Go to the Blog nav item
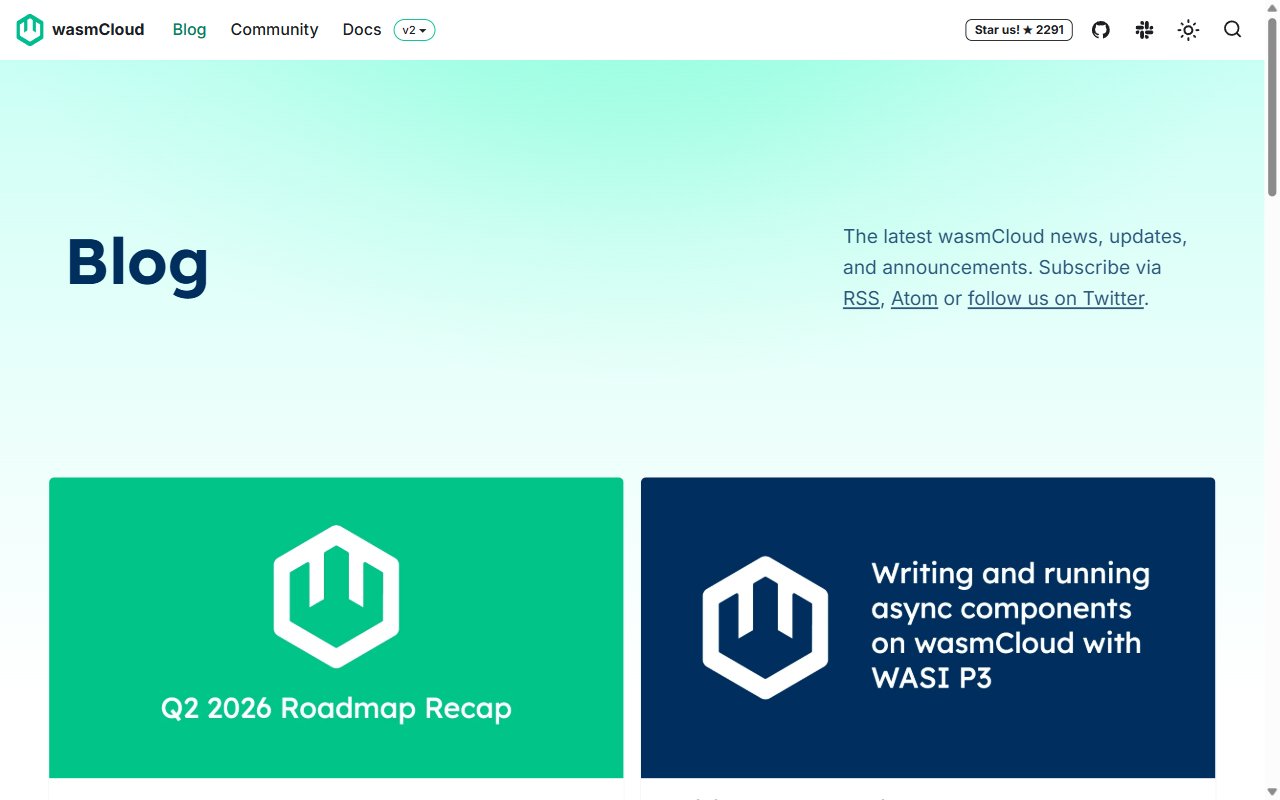 click(x=189, y=30)
